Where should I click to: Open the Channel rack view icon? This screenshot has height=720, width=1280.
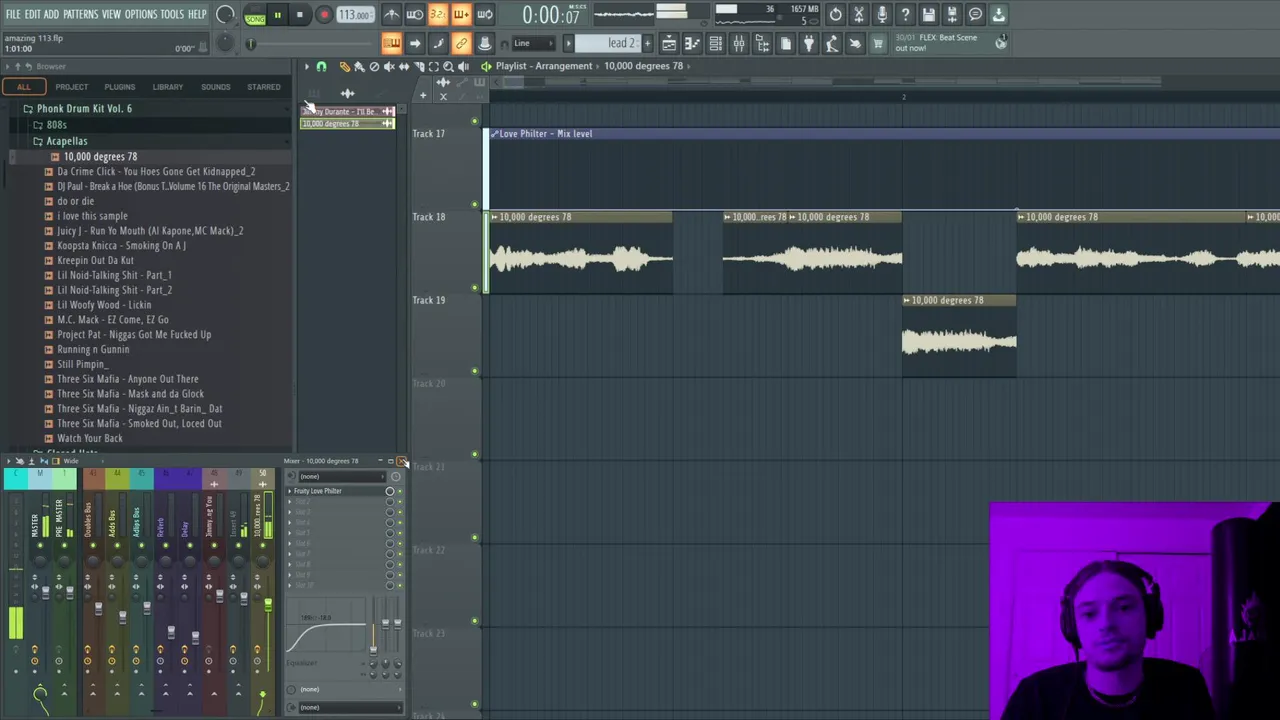[715, 43]
